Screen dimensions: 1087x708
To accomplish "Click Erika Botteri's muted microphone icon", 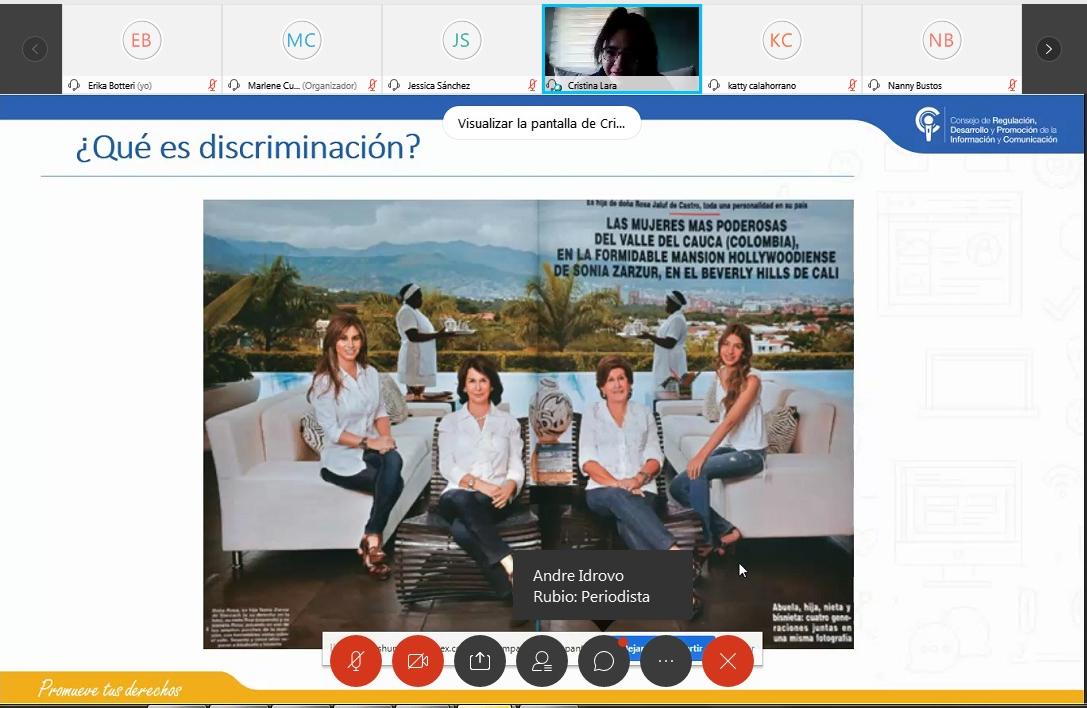I will (212, 85).
